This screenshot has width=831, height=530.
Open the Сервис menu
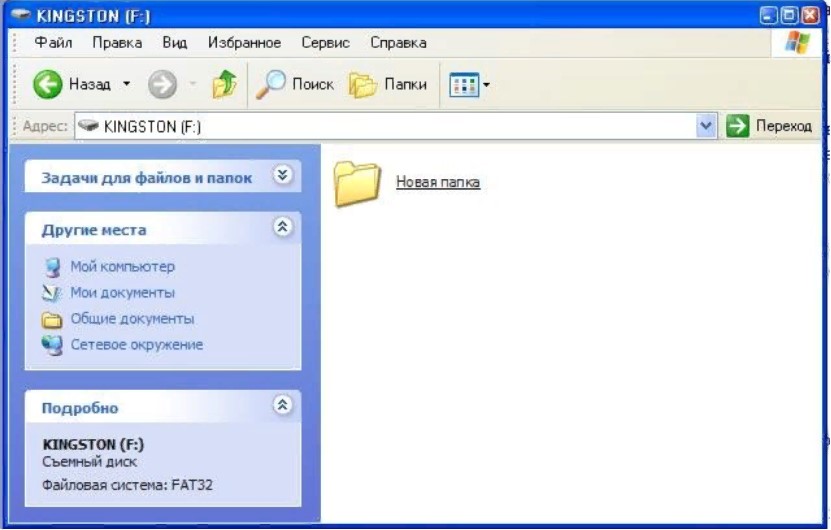[325, 43]
